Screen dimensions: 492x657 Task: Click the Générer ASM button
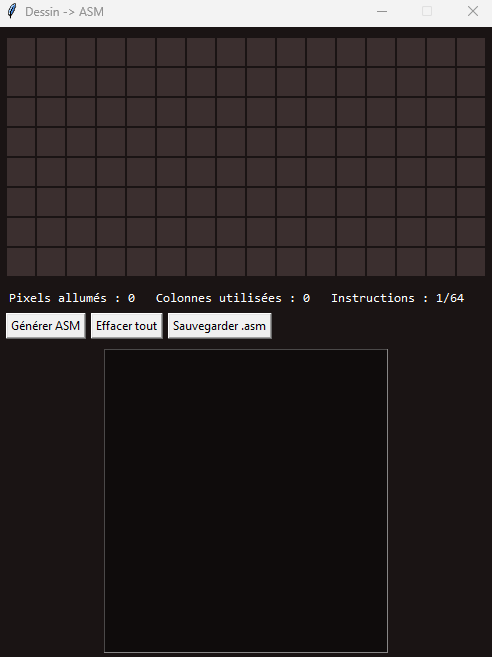point(46,326)
